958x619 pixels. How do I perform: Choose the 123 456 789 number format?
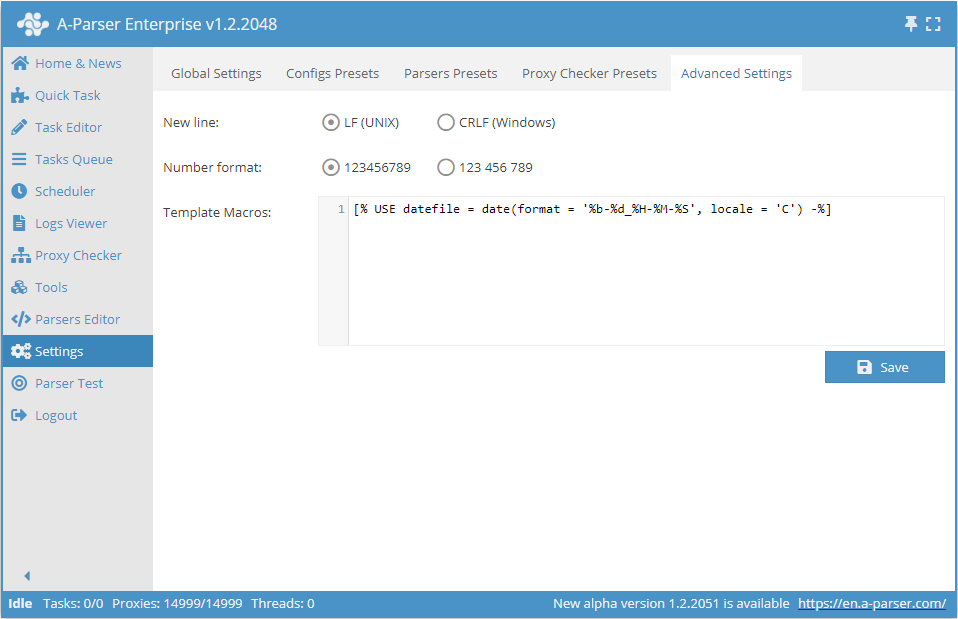446,167
